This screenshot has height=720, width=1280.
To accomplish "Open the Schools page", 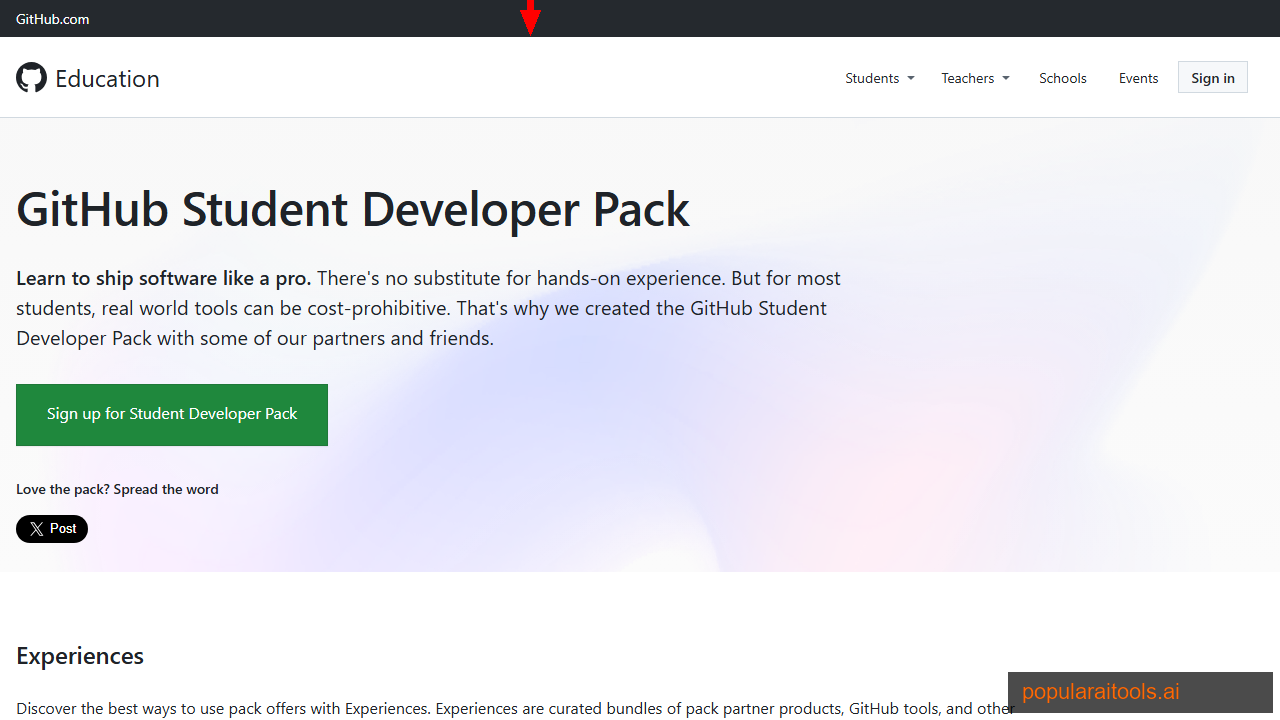I will point(1062,78).
